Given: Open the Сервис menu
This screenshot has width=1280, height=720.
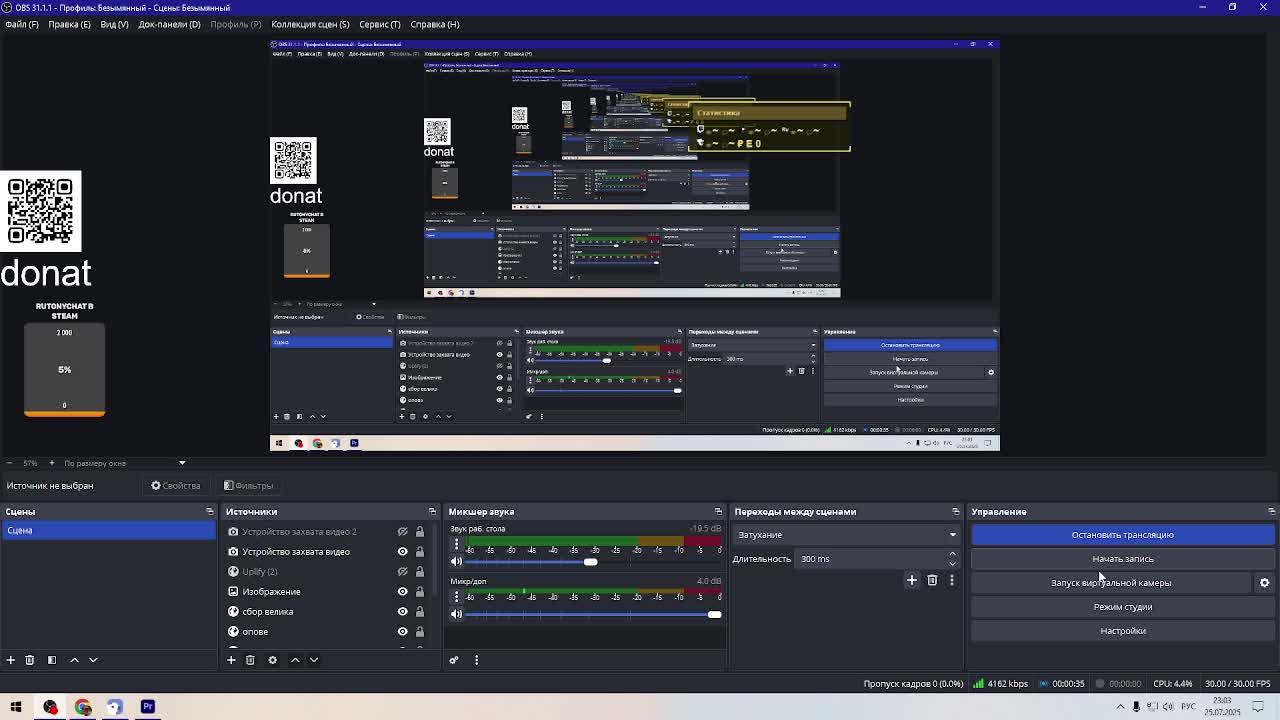Looking at the screenshot, I should point(379,24).
